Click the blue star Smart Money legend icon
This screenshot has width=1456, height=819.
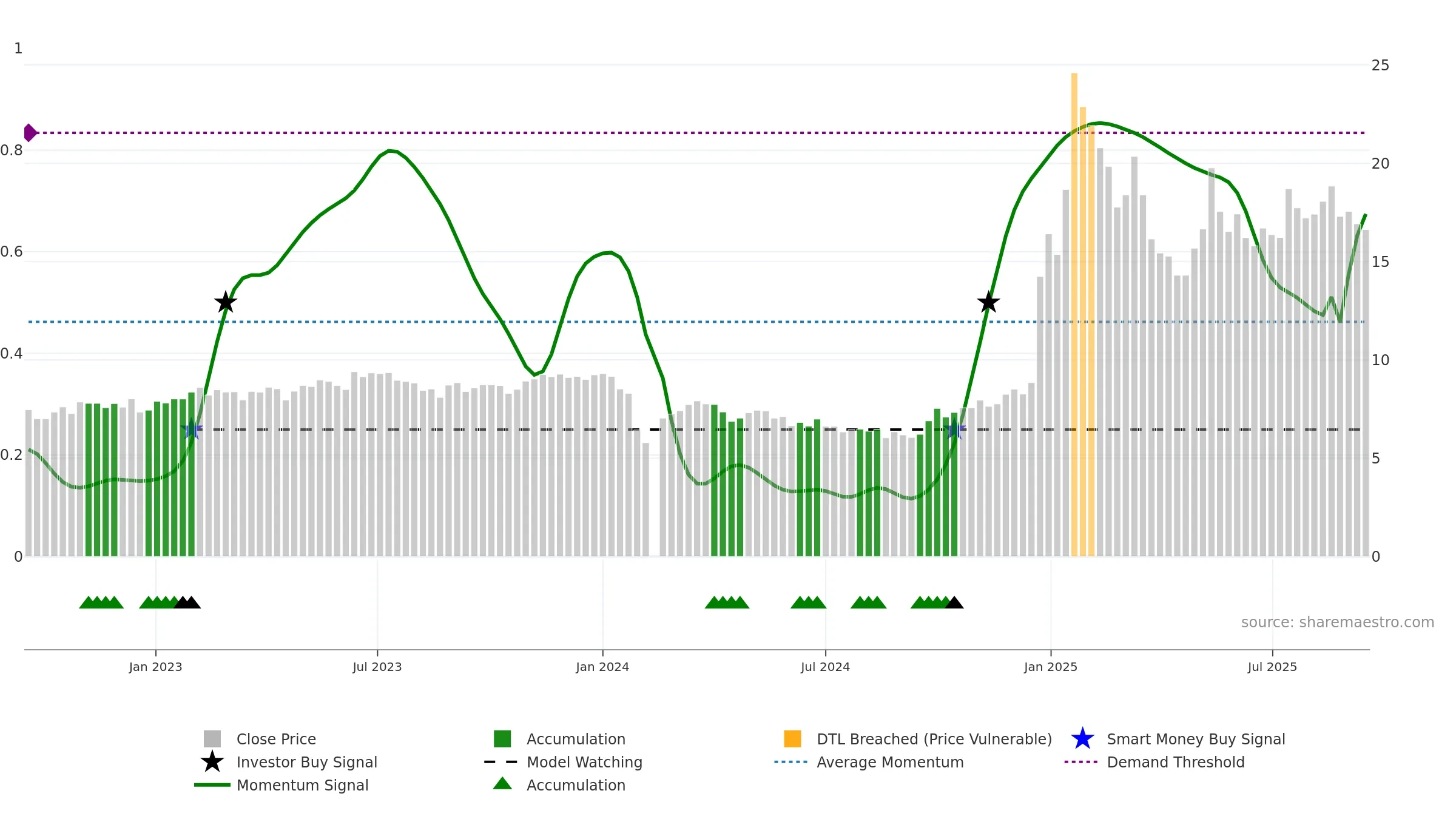[1082, 739]
